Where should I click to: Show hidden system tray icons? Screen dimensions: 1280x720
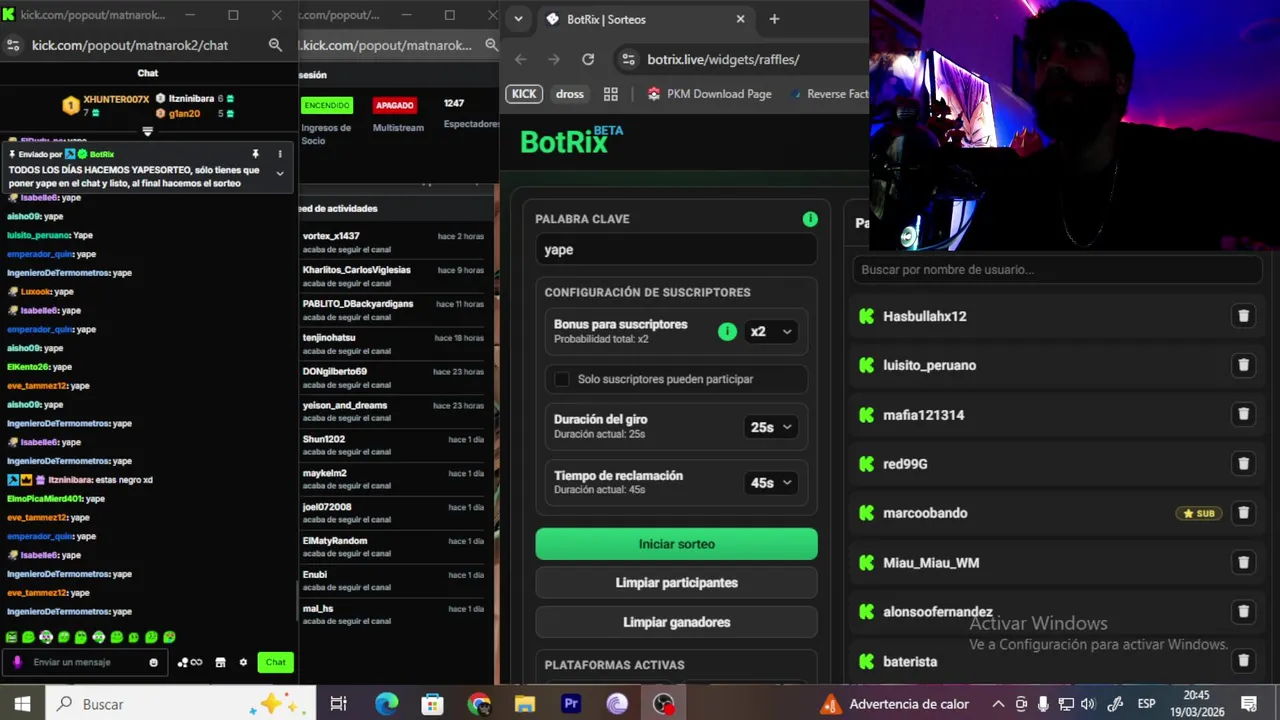coord(998,704)
